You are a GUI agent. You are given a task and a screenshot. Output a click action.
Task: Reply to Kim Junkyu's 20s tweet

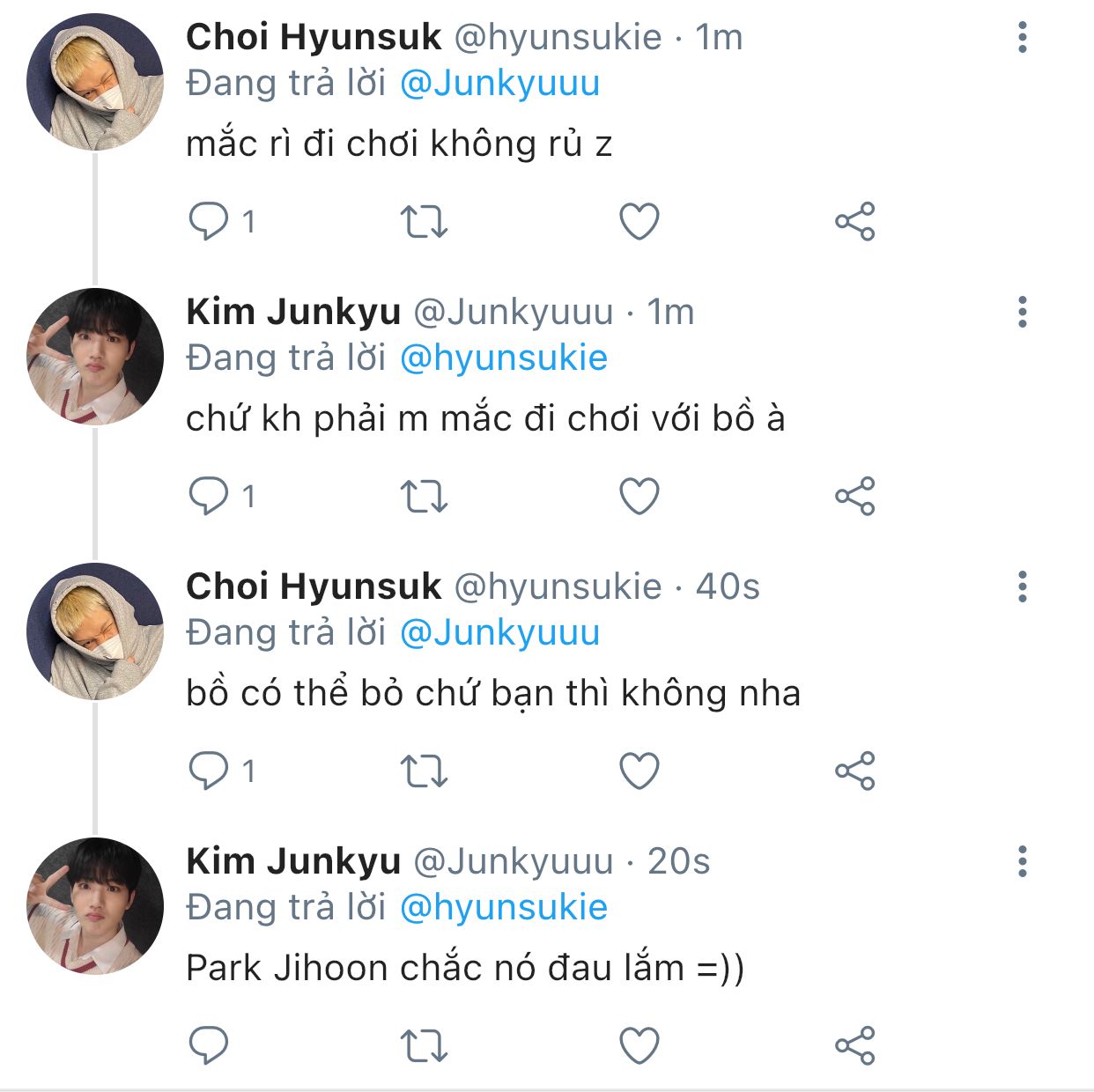(x=209, y=1045)
